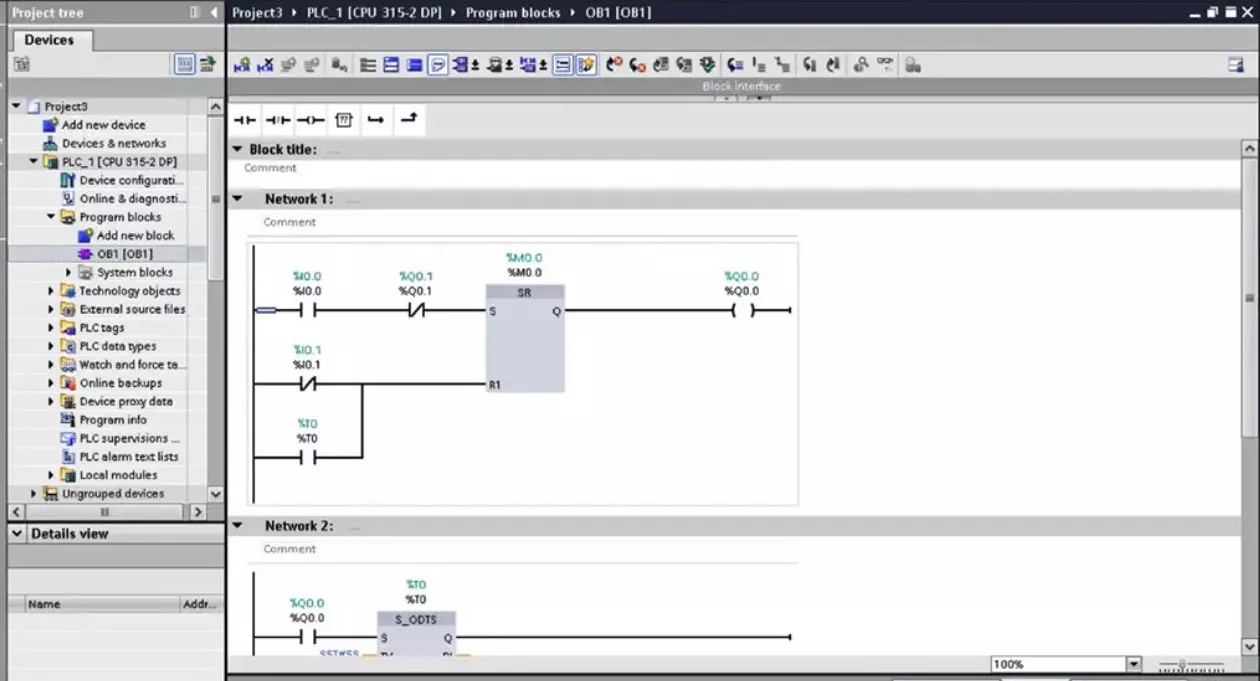Adjust the zoom slider
This screenshot has height=681, width=1260.
1183,664
